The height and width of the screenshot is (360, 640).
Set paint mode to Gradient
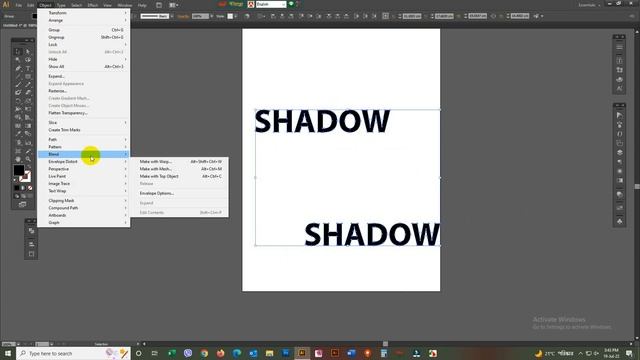click(23, 188)
